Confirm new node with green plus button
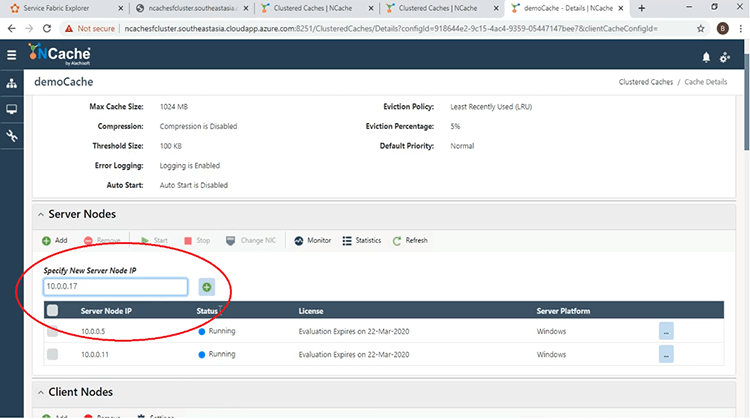This screenshot has height=419, width=750. click(207, 287)
